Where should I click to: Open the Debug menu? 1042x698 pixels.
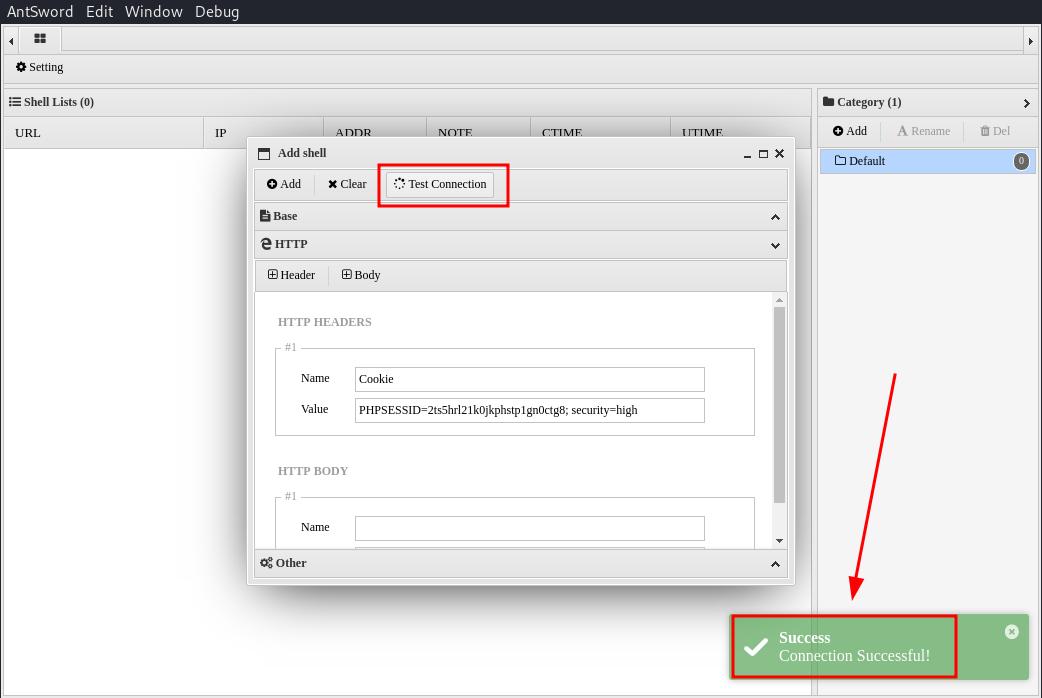217,11
